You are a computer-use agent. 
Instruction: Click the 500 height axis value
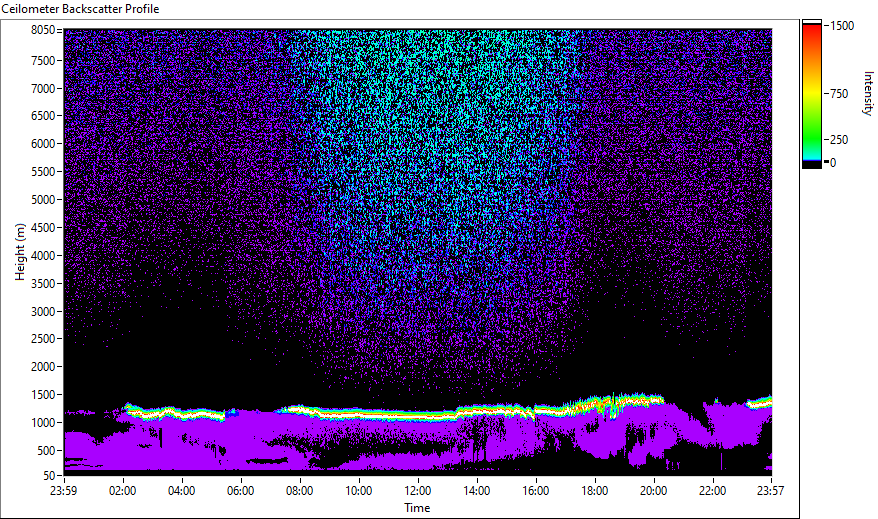pos(46,451)
